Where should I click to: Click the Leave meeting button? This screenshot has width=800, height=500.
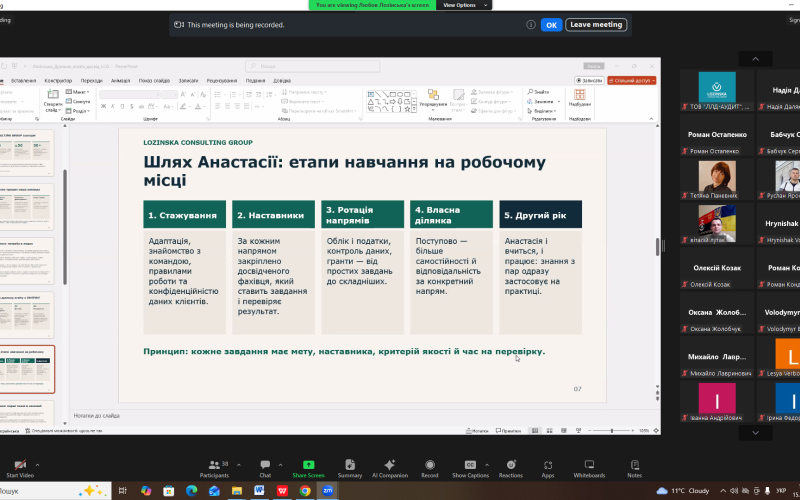pyautogui.click(x=596, y=24)
